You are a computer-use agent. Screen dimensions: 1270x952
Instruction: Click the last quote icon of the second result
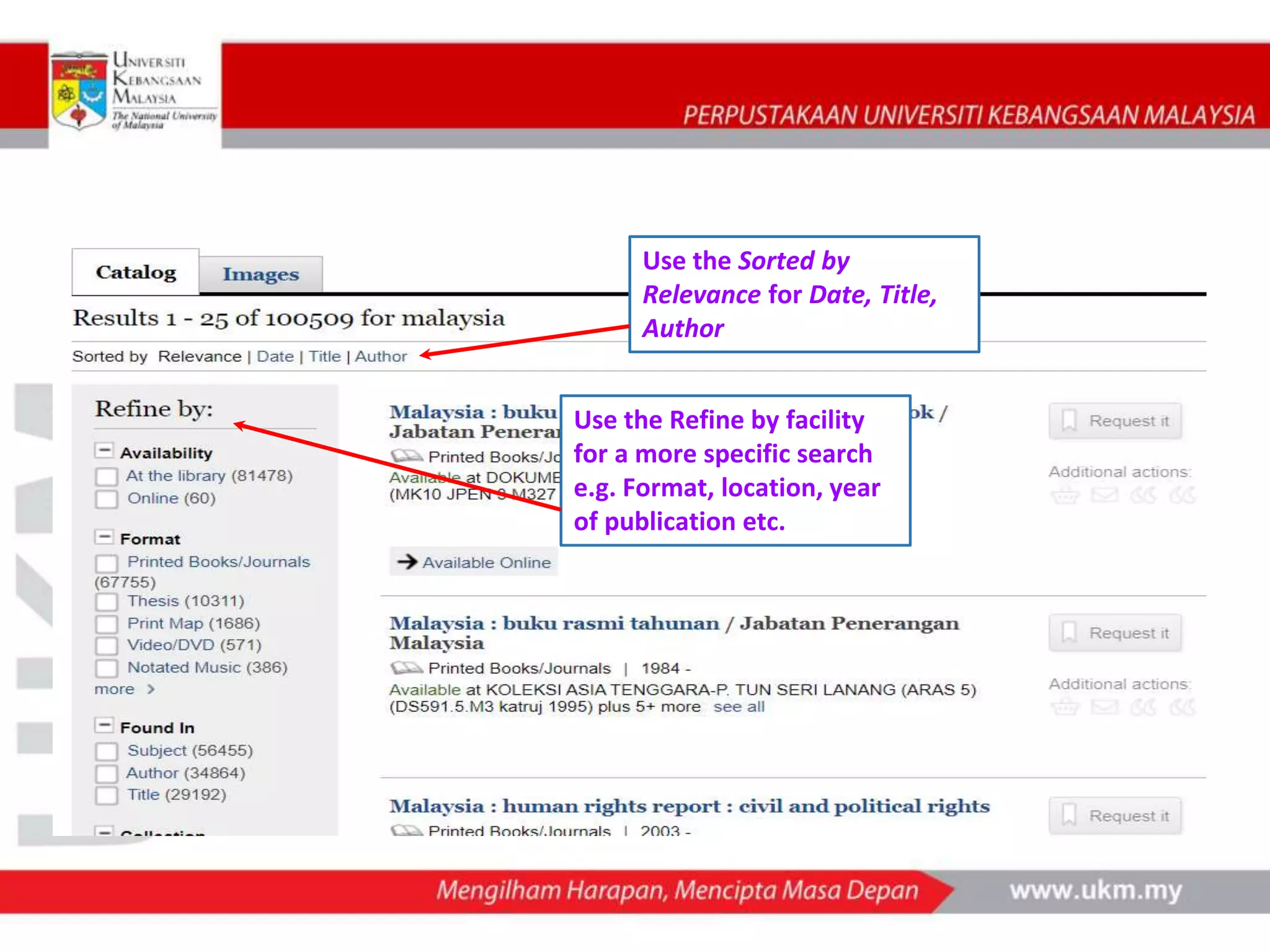click(x=1182, y=707)
